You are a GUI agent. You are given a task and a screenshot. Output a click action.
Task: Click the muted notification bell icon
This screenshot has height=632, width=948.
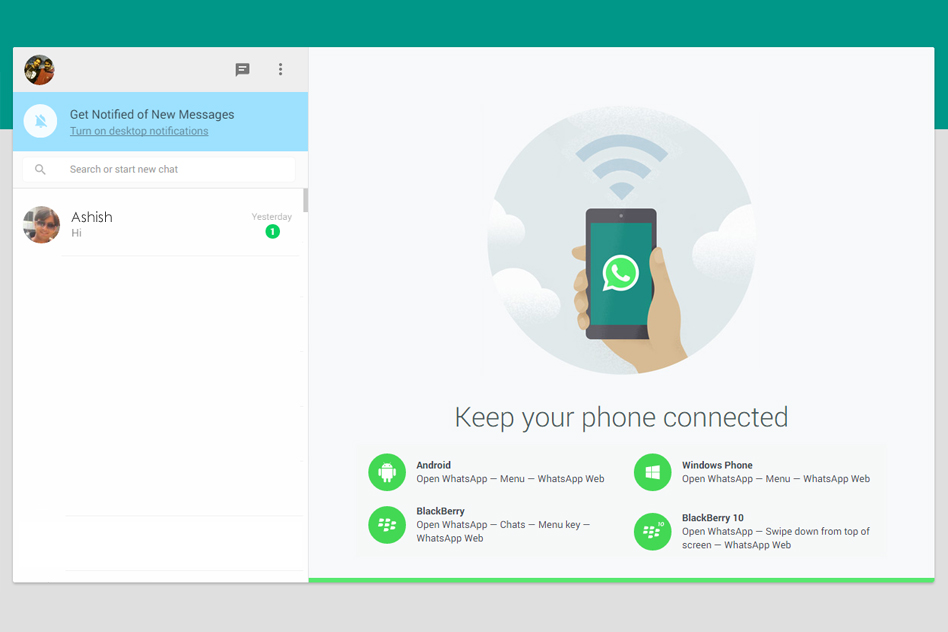40,121
